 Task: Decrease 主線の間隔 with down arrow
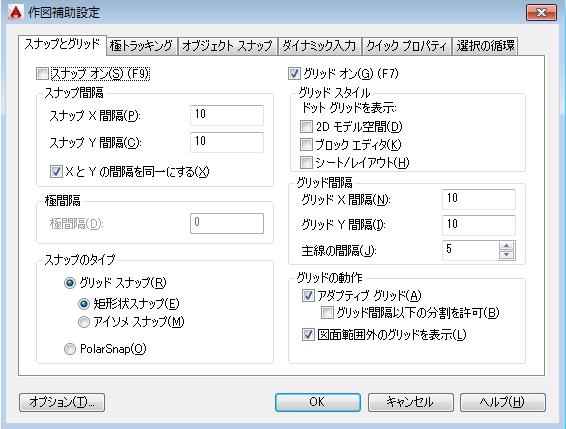click(x=507, y=255)
